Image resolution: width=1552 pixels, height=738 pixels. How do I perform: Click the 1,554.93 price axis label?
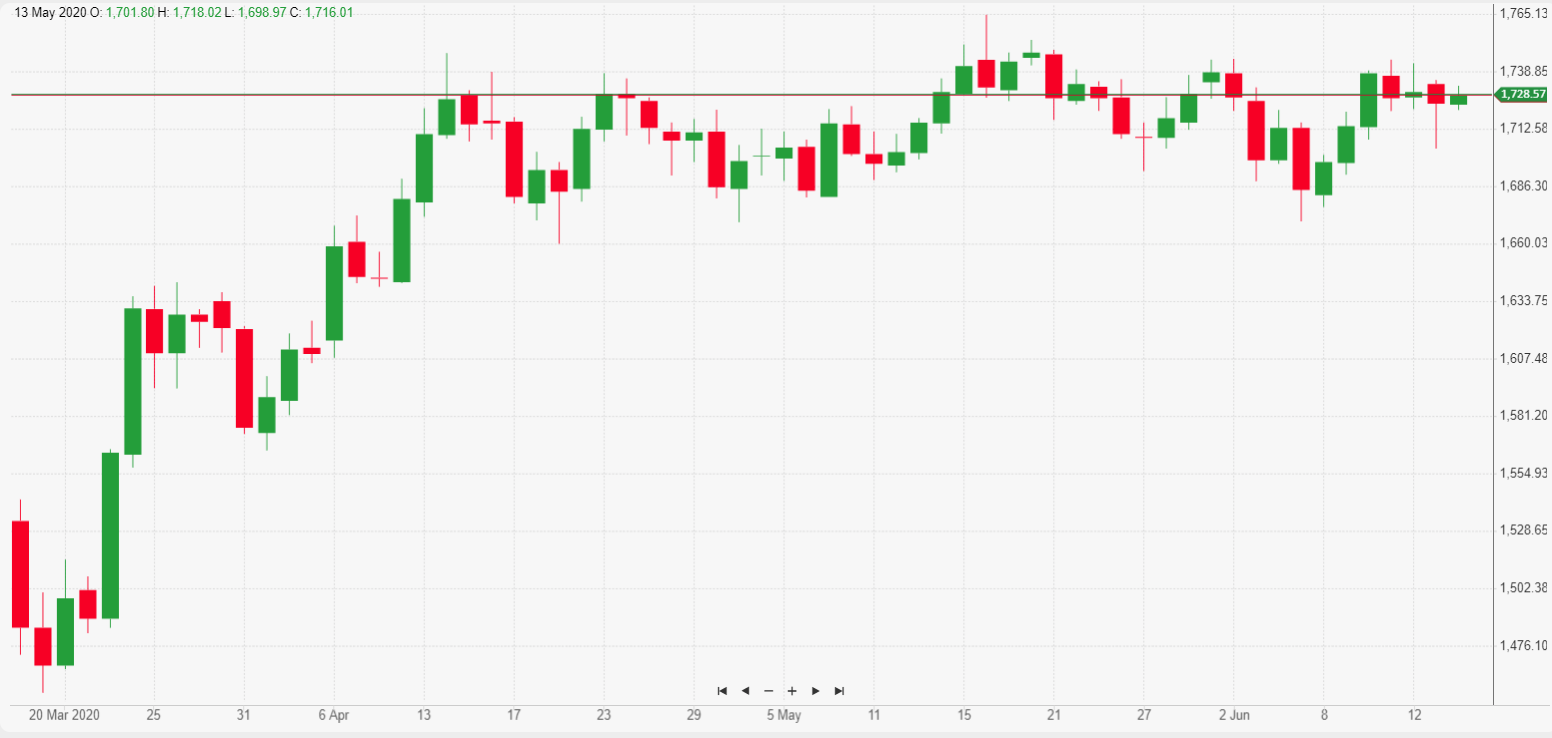(1524, 472)
